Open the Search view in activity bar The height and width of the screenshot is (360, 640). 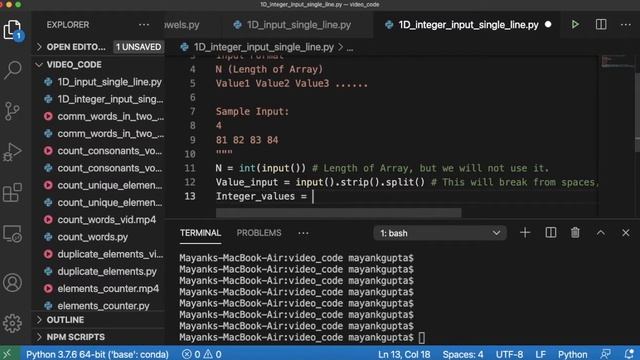tap(12, 70)
